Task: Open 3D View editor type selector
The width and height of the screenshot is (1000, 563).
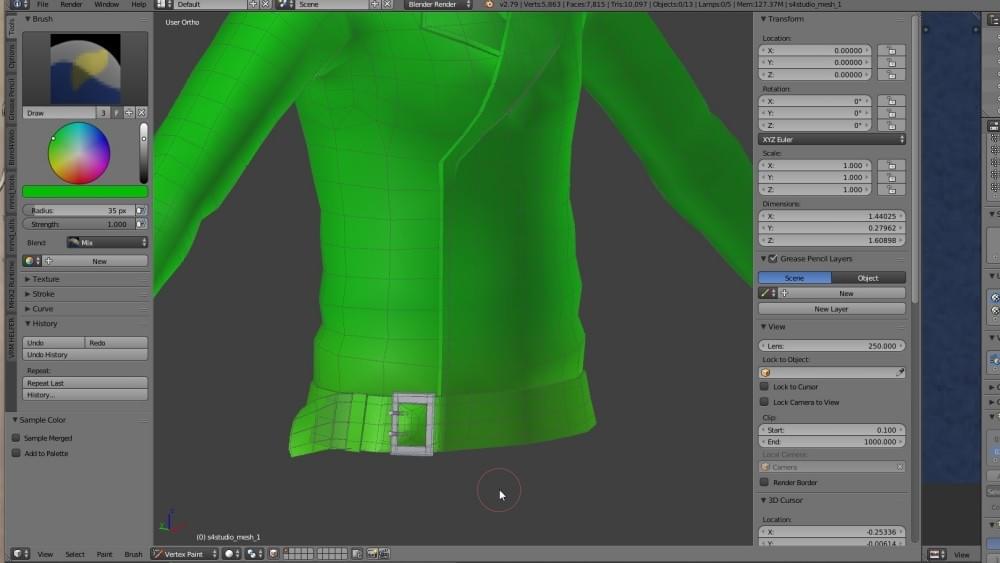Action: tap(20, 554)
